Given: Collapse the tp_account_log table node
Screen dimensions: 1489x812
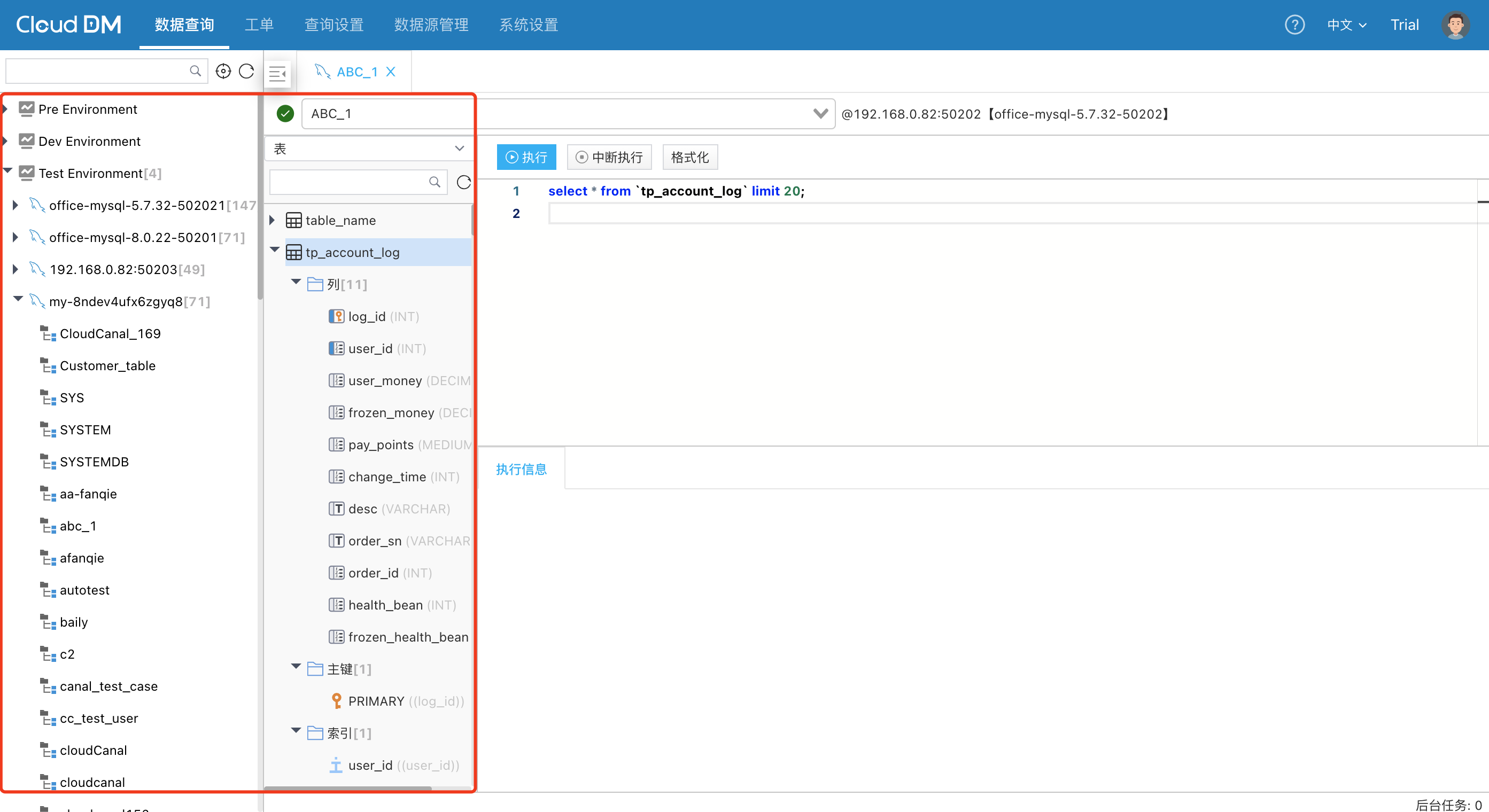Looking at the screenshot, I should [275, 250].
